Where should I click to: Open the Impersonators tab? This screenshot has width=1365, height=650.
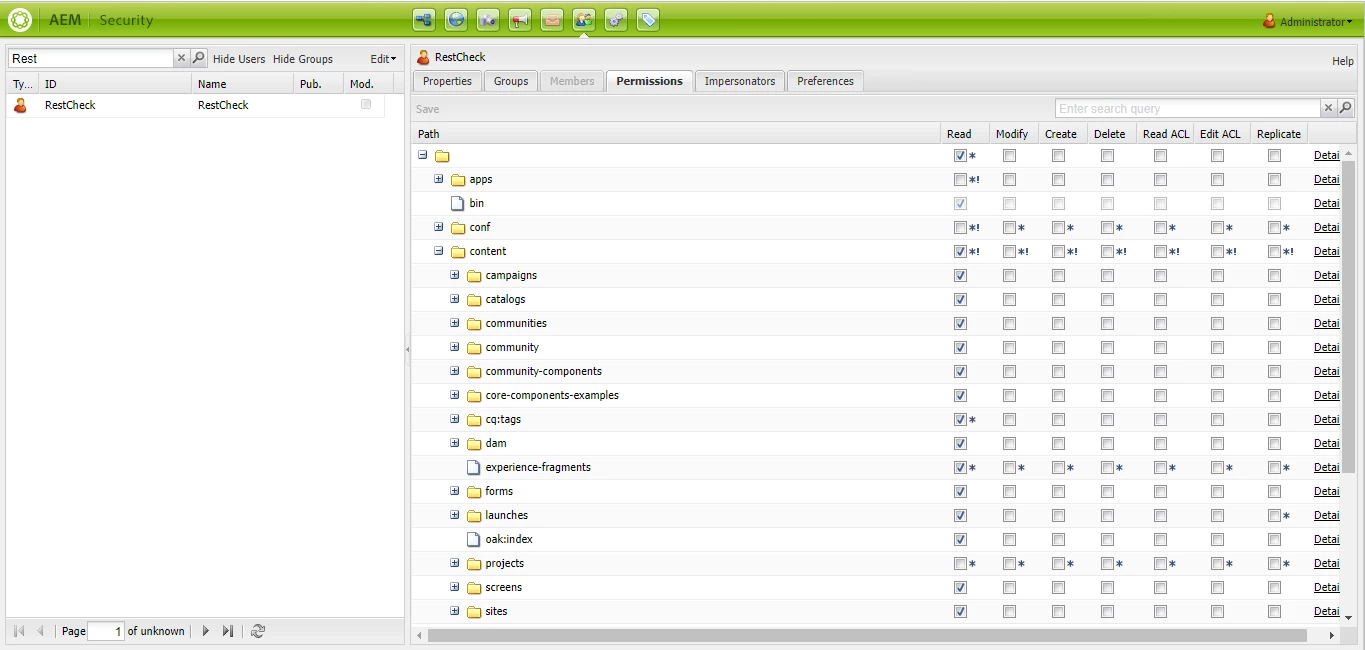[740, 81]
